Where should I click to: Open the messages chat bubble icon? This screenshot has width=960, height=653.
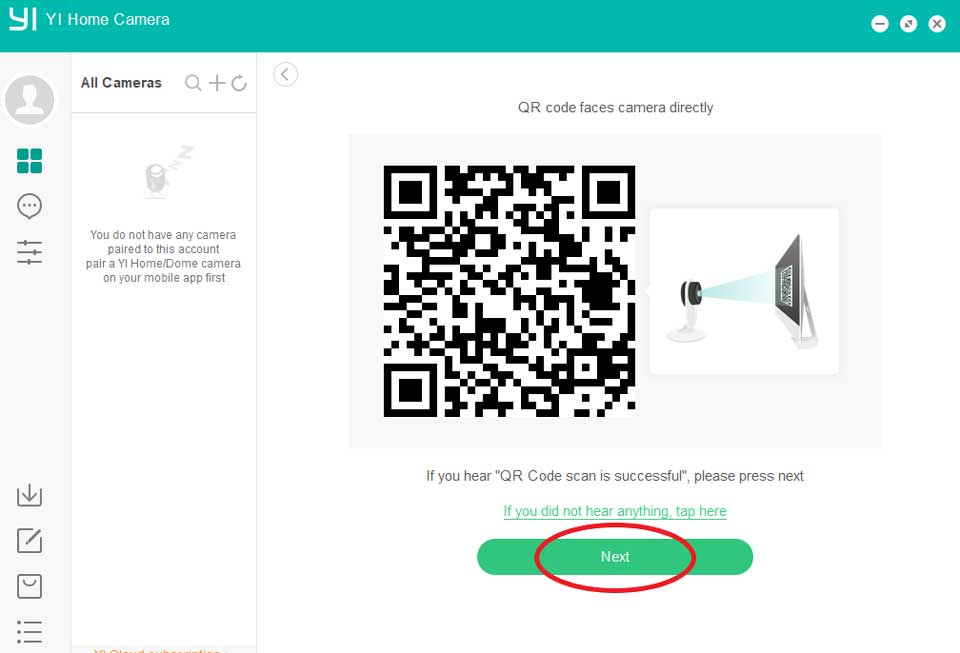(x=30, y=207)
